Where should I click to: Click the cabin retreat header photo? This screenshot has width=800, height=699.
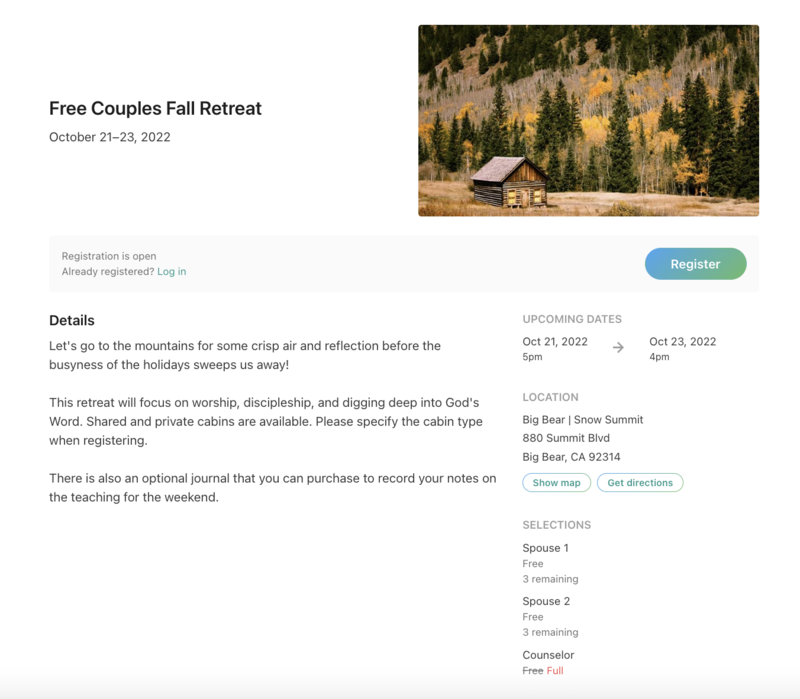point(588,120)
